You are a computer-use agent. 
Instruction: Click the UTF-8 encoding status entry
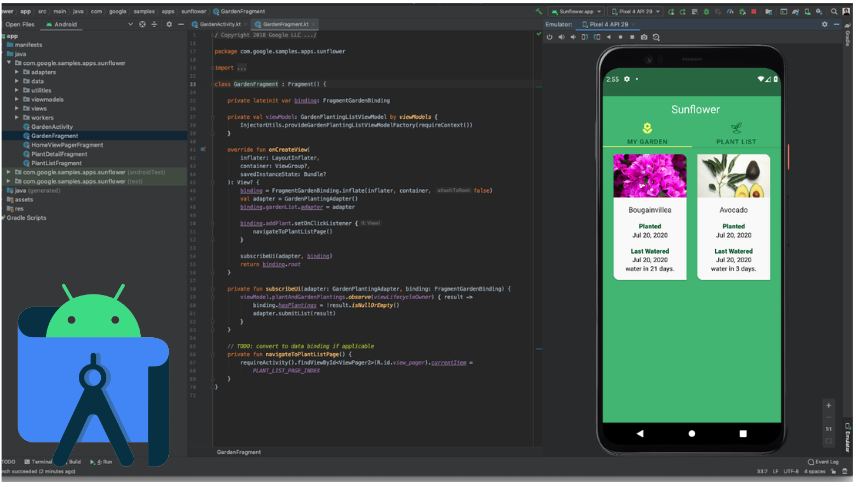791,471
